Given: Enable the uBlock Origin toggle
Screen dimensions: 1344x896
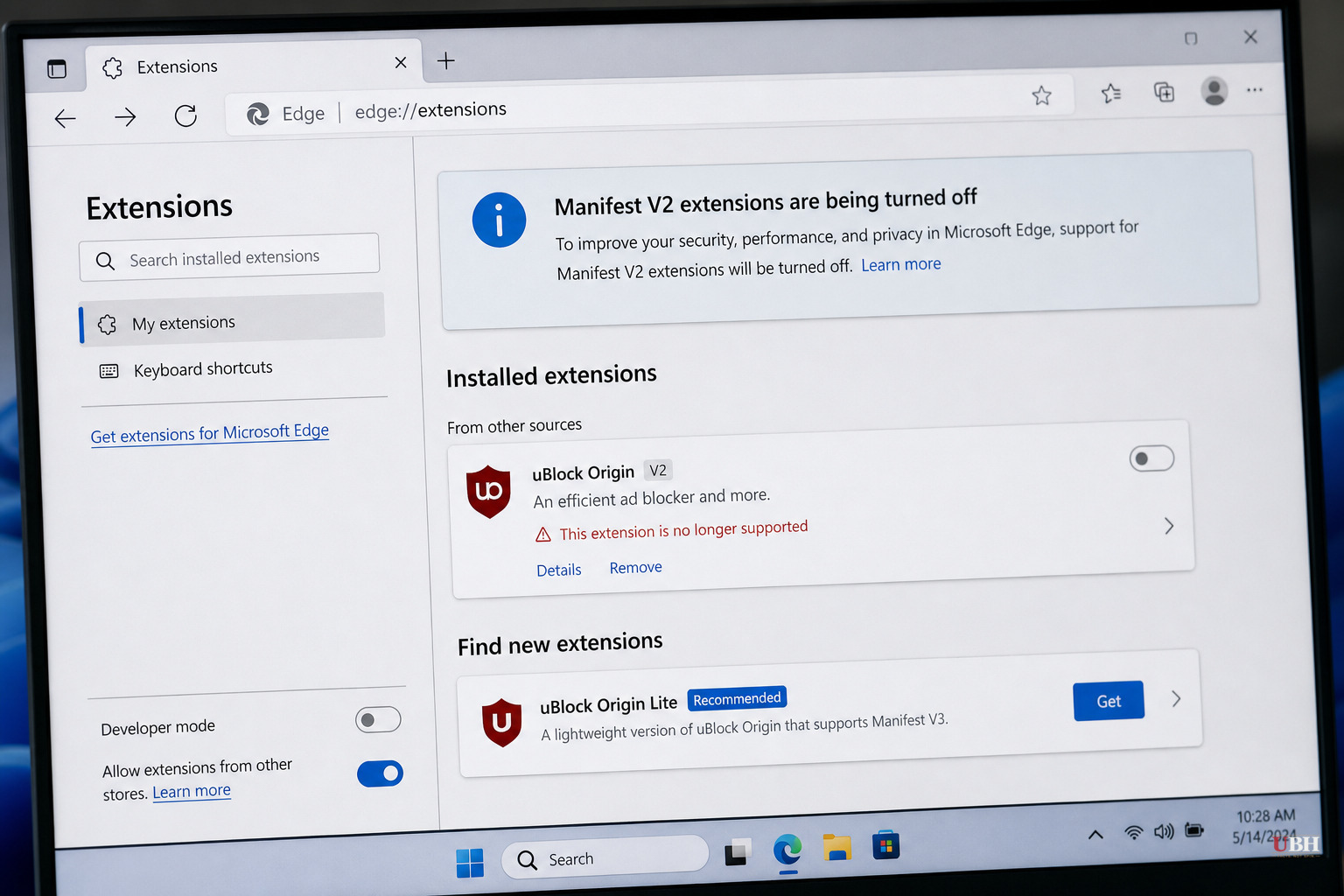Looking at the screenshot, I should (x=1151, y=458).
